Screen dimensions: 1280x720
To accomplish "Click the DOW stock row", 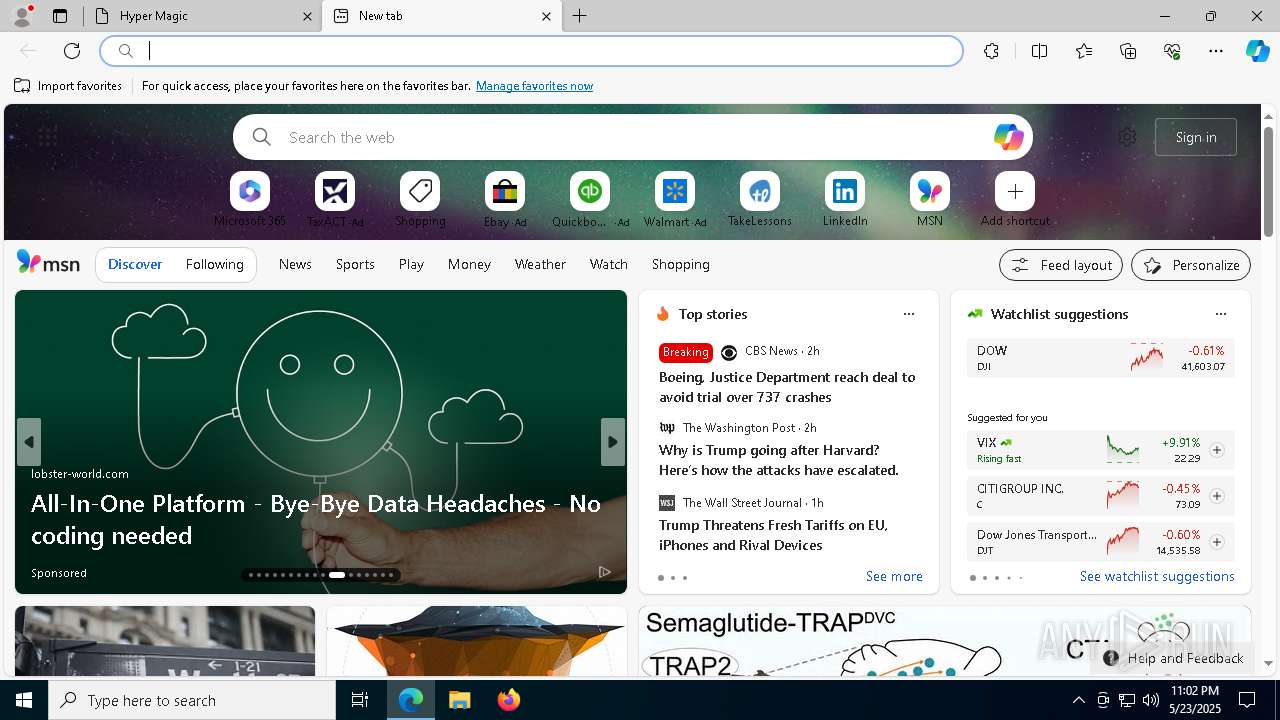I will point(1101,358).
